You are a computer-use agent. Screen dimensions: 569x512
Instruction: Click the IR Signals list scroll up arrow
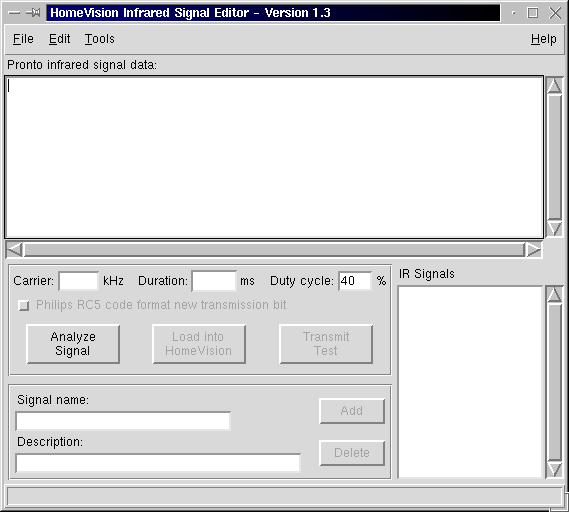[554, 295]
